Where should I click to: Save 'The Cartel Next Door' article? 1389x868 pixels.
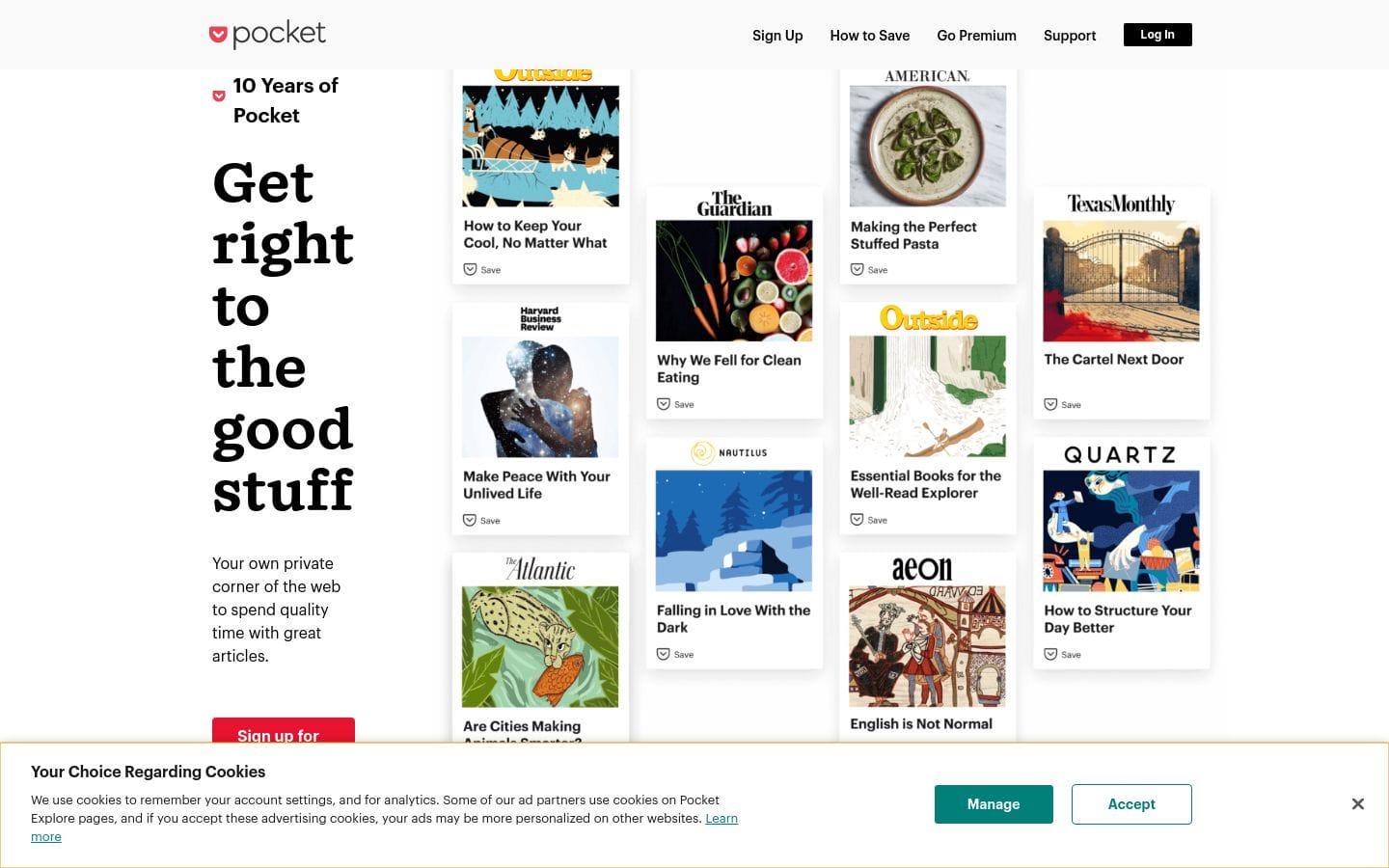click(1062, 405)
